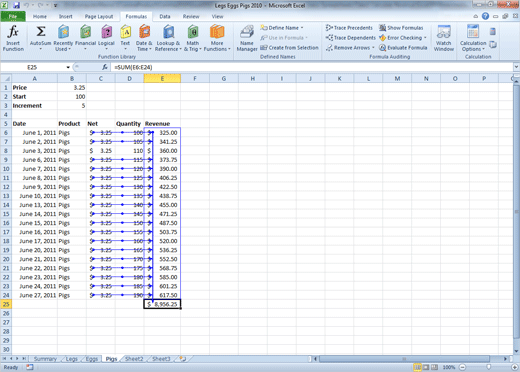Click the Undo icon
The width and height of the screenshot is (520, 372).
(26, 5)
